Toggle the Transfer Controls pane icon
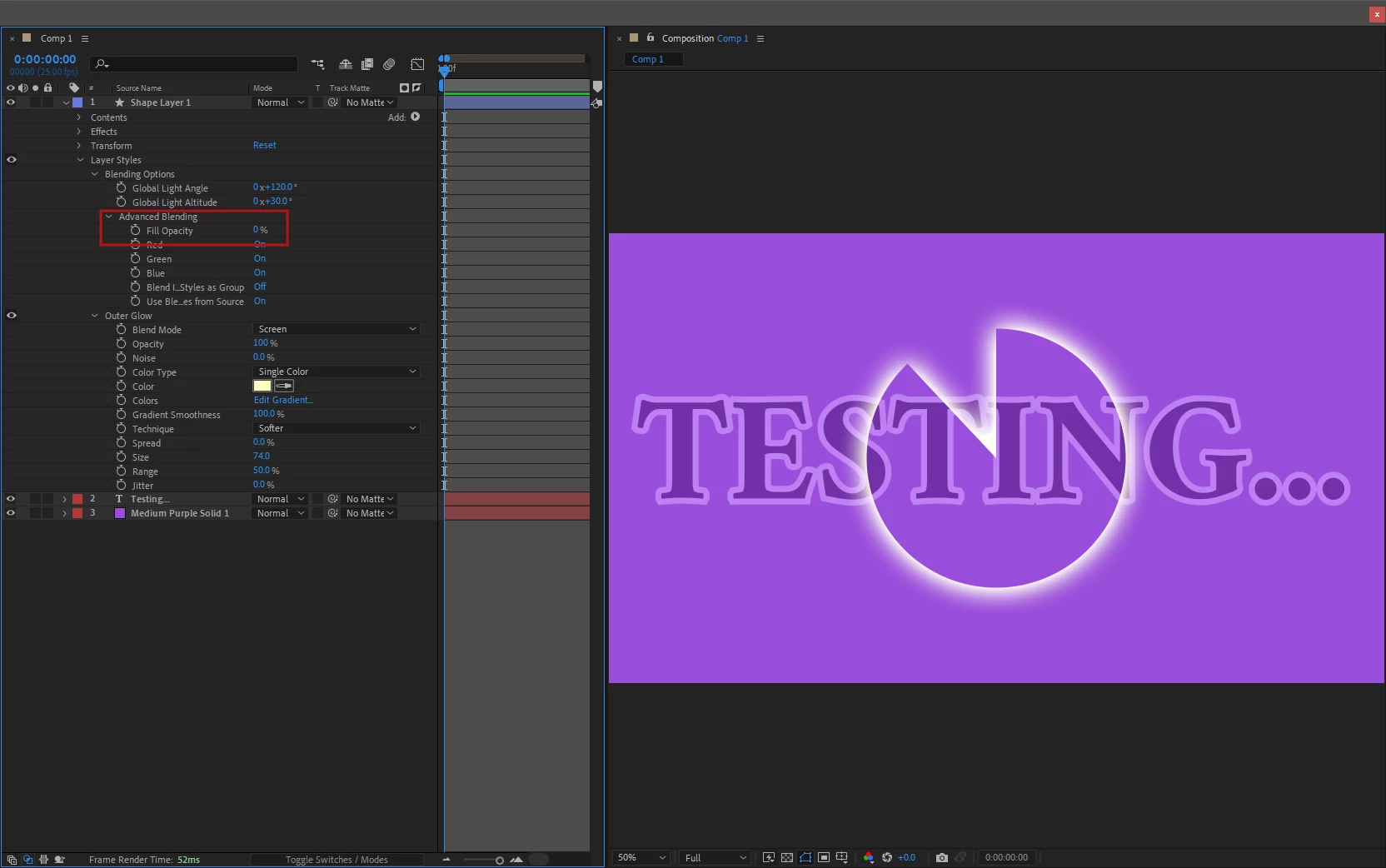 (27, 860)
